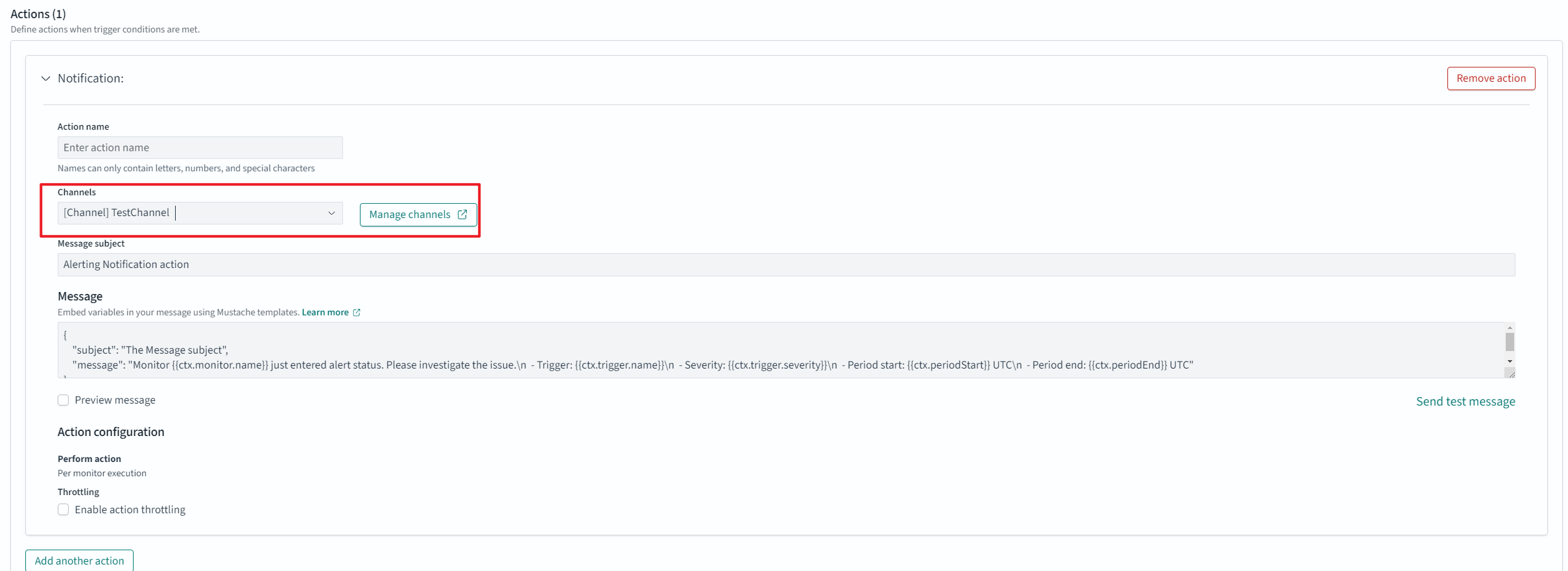Viewport: 1568px width, 571px height.
Task: Click the Remove action button
Action: pyautogui.click(x=1490, y=79)
